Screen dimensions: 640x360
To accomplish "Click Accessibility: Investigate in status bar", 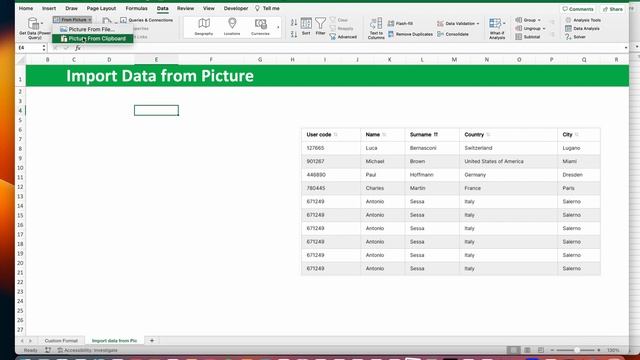I will [x=87, y=350].
